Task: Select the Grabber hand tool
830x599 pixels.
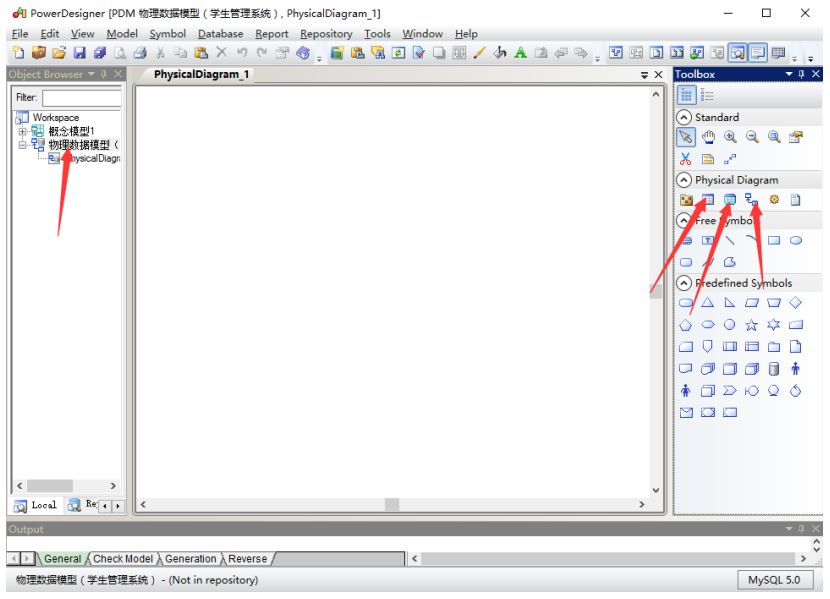Action: click(708, 137)
